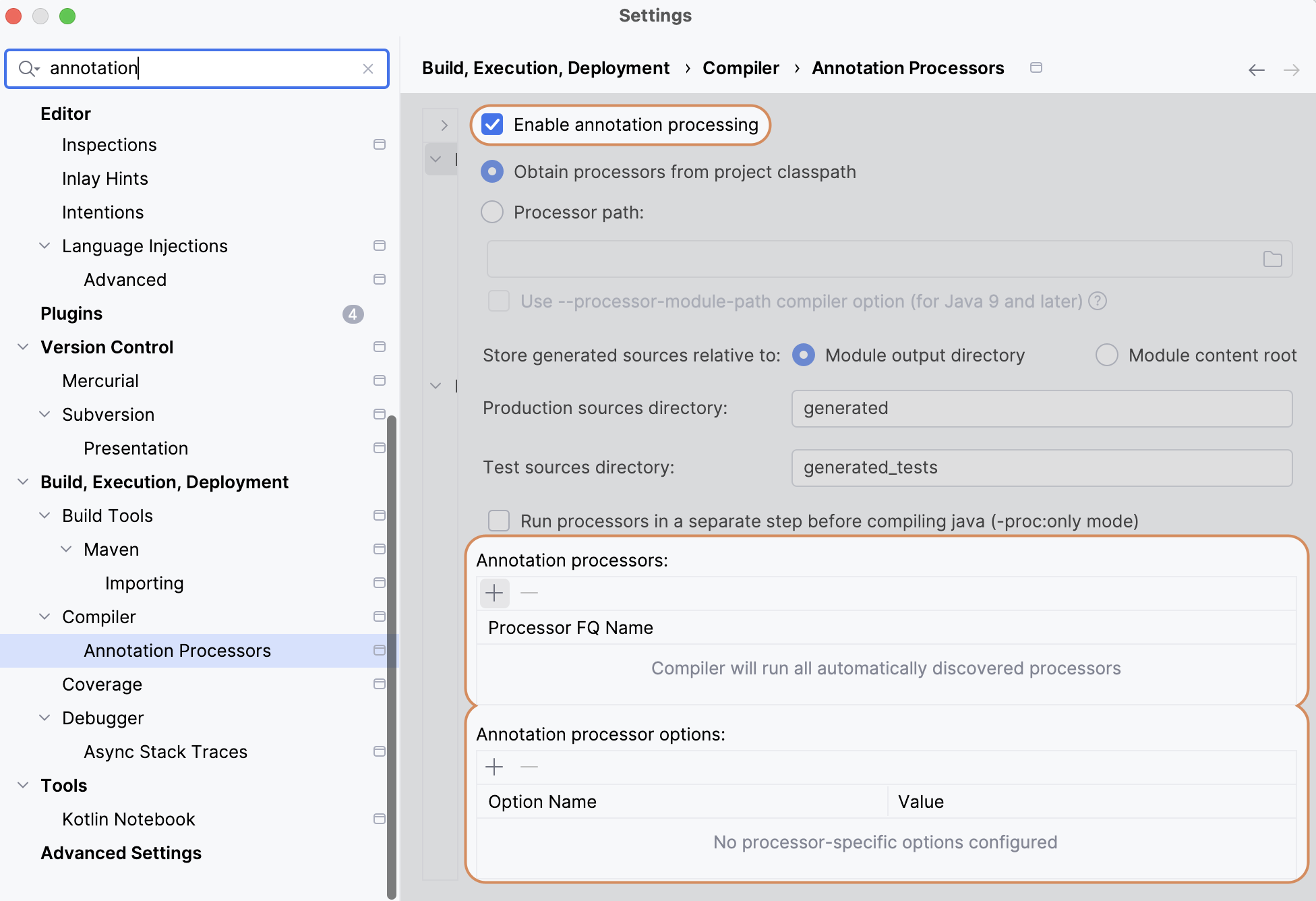
Task: Add a new annotation processor via plus icon
Action: pos(494,593)
